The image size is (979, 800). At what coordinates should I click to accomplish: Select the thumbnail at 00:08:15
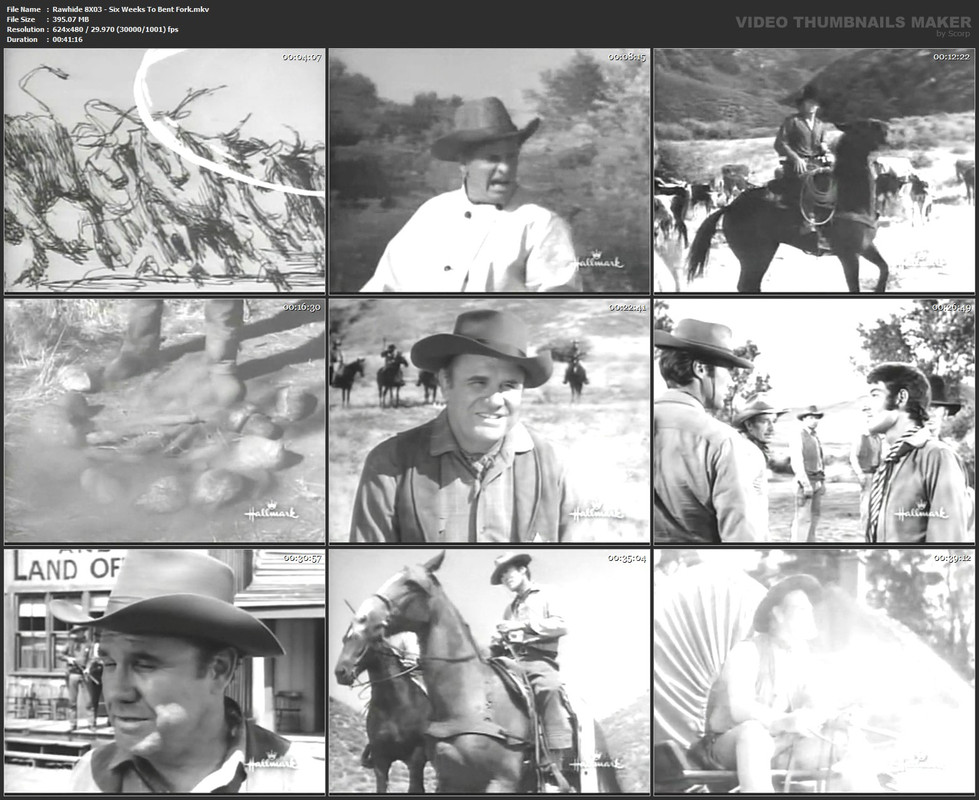pyautogui.click(x=490, y=170)
